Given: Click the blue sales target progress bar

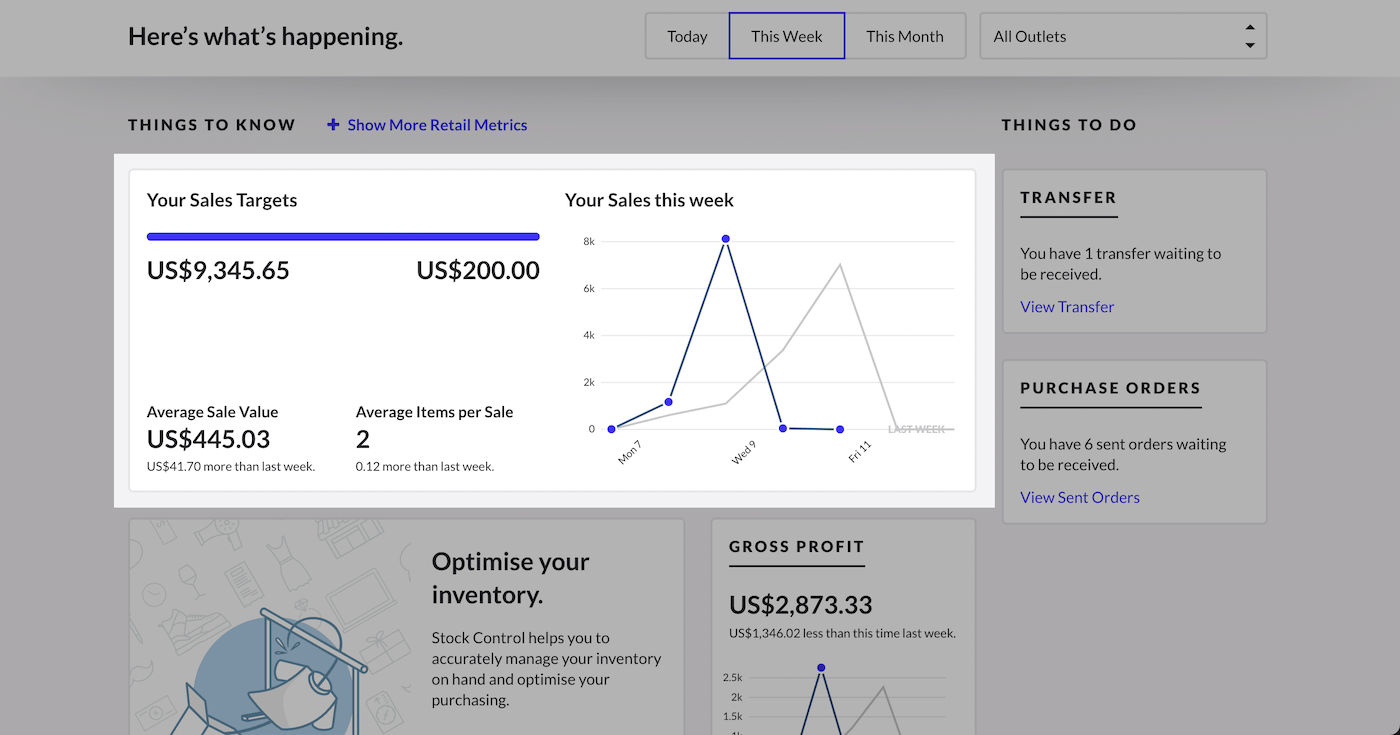Looking at the screenshot, I should pyautogui.click(x=343, y=237).
